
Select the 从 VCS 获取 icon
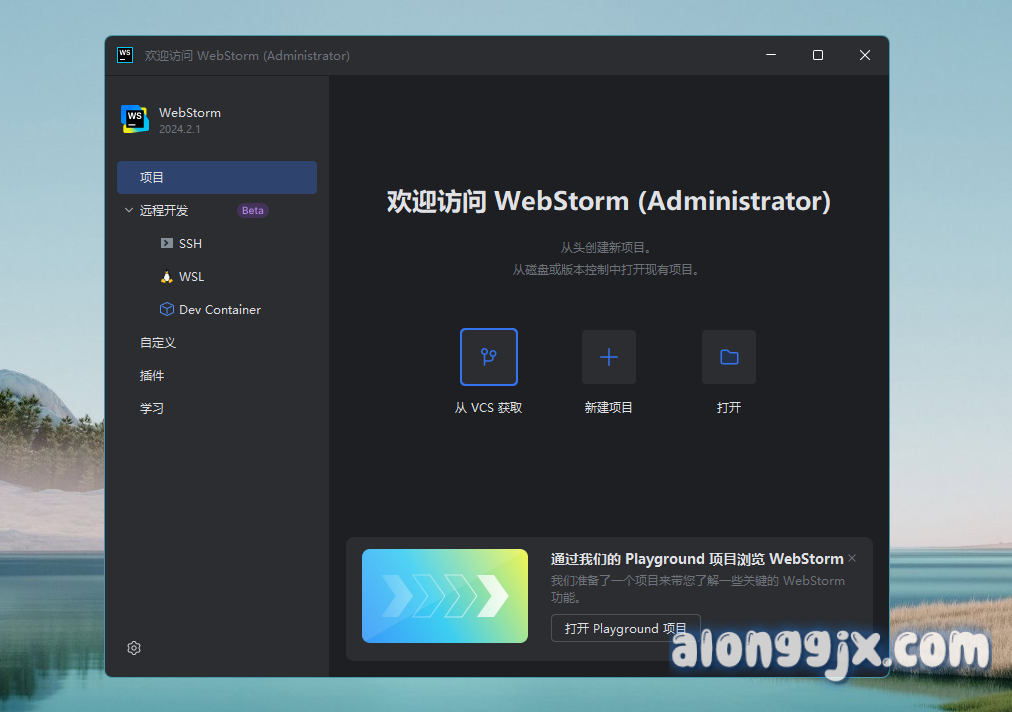488,357
